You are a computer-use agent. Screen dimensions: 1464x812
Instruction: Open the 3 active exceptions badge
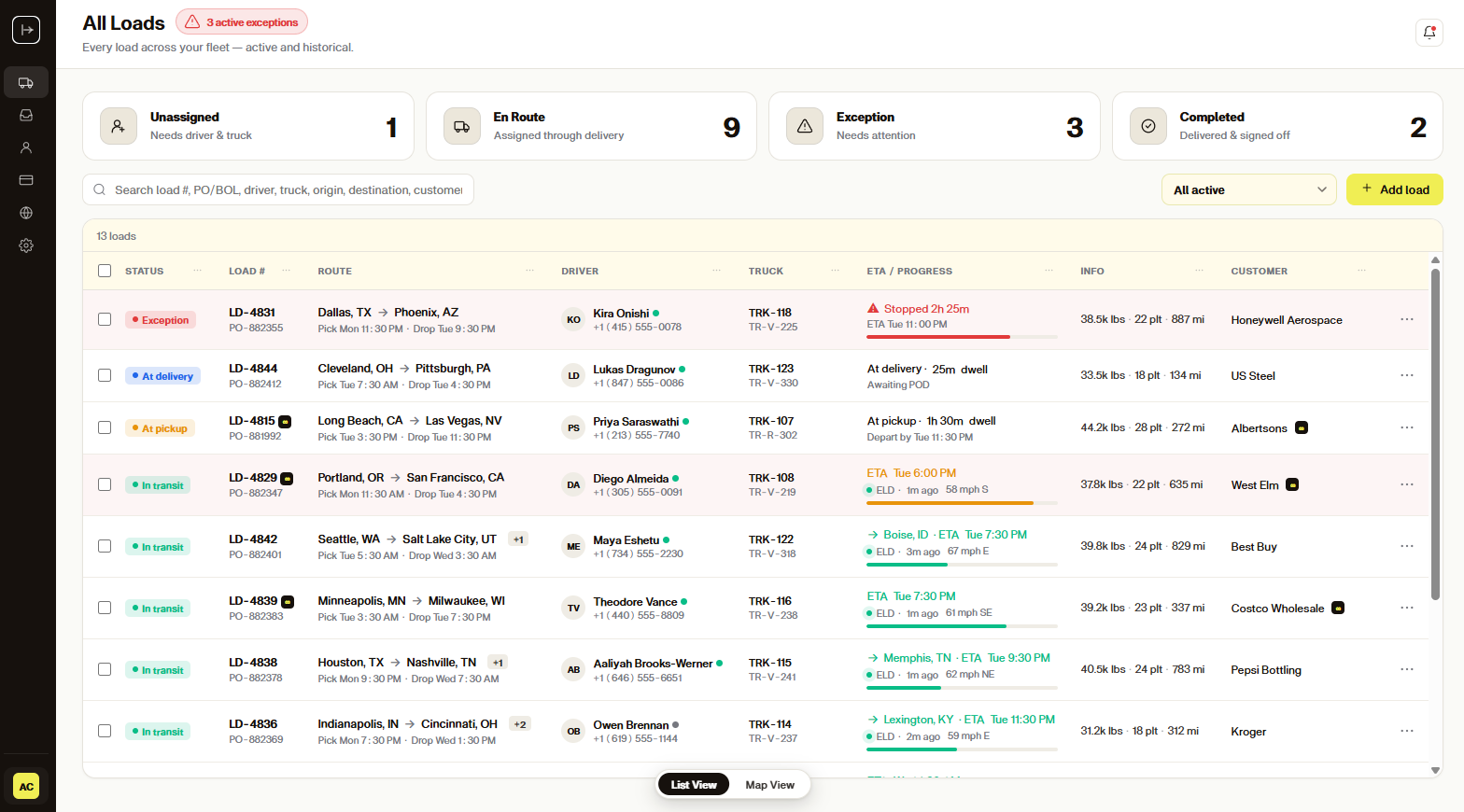(x=242, y=22)
